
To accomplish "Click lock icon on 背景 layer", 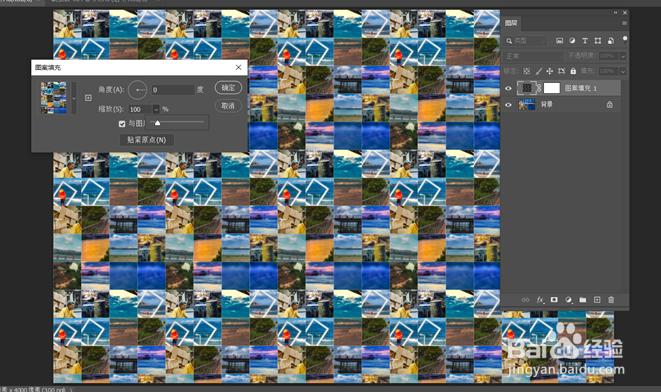I will pos(610,105).
